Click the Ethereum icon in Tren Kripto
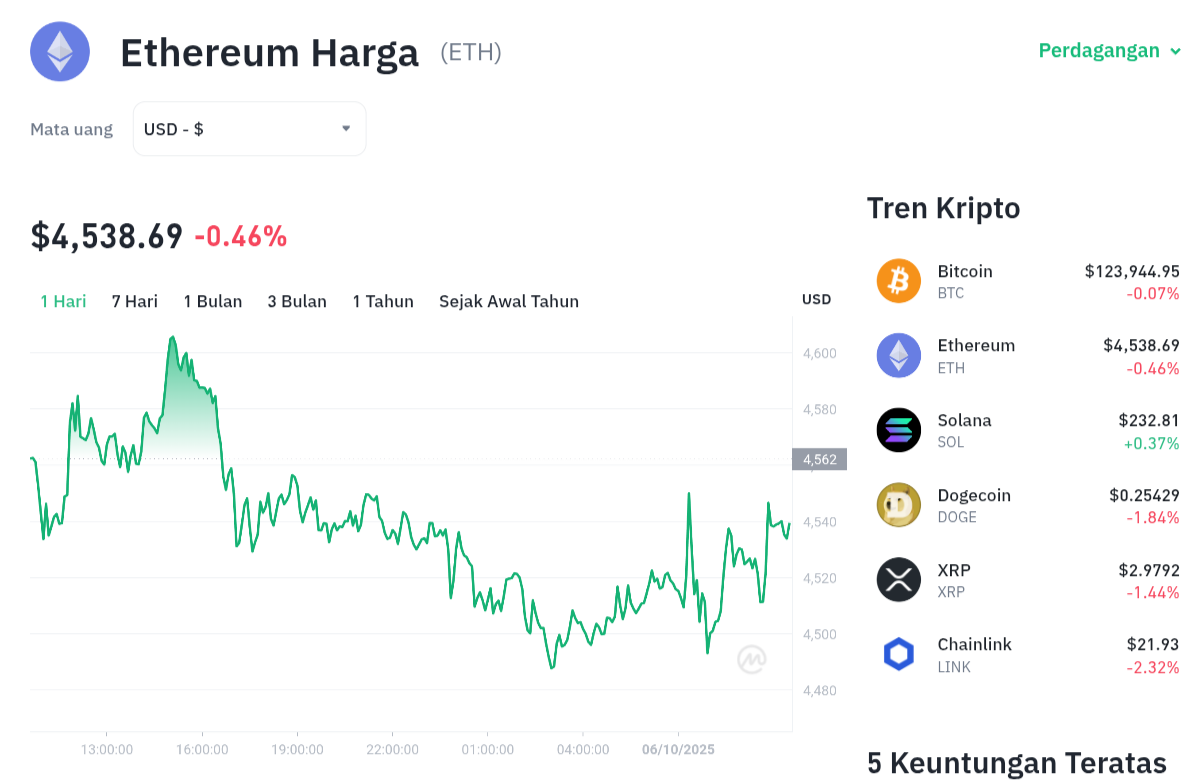This screenshot has width=1204, height=783. pyautogui.click(x=898, y=355)
